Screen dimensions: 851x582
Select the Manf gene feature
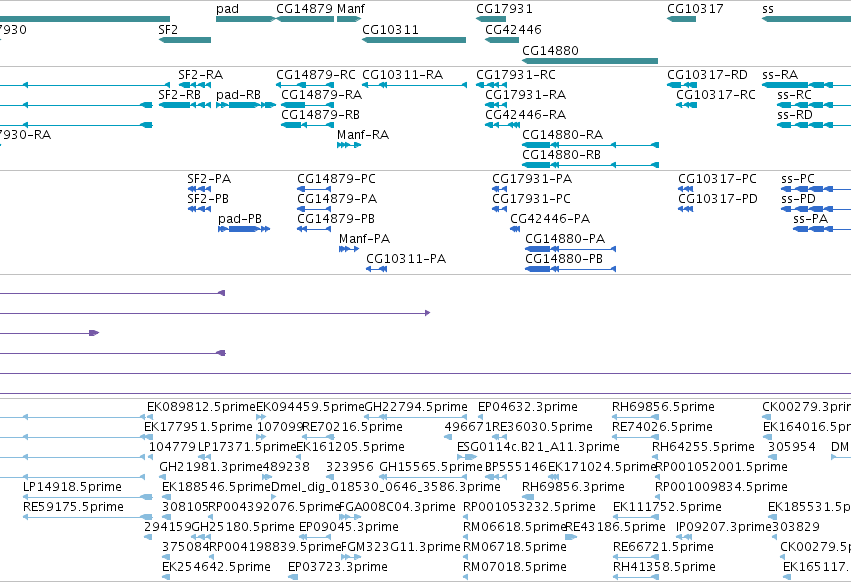pyautogui.click(x=349, y=19)
